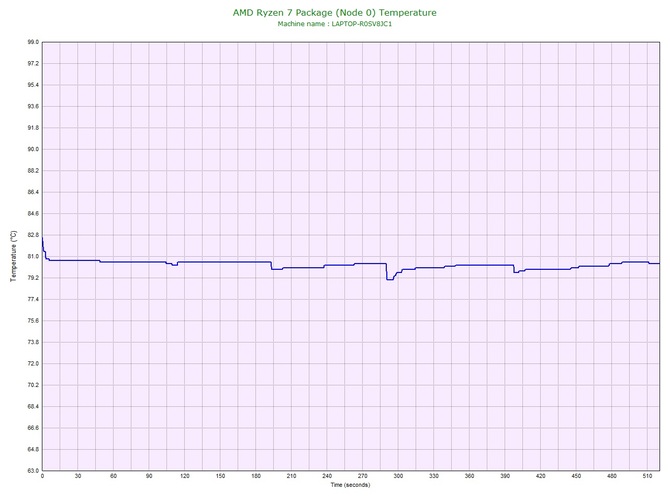Click the 90 tick on the time axis
This screenshot has width=670, height=502.
tap(149, 476)
